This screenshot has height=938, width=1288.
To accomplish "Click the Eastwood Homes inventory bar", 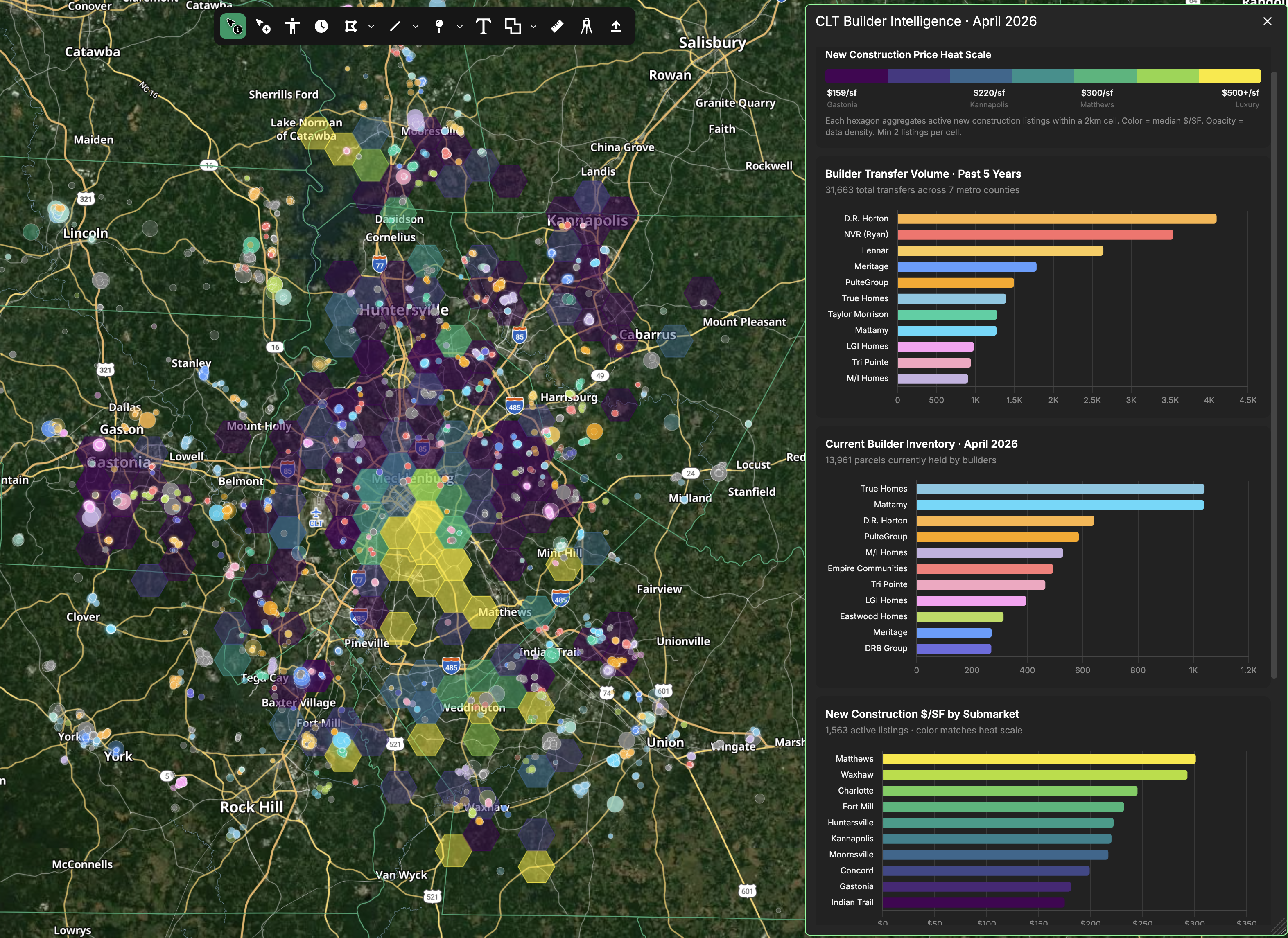I will coord(960,617).
